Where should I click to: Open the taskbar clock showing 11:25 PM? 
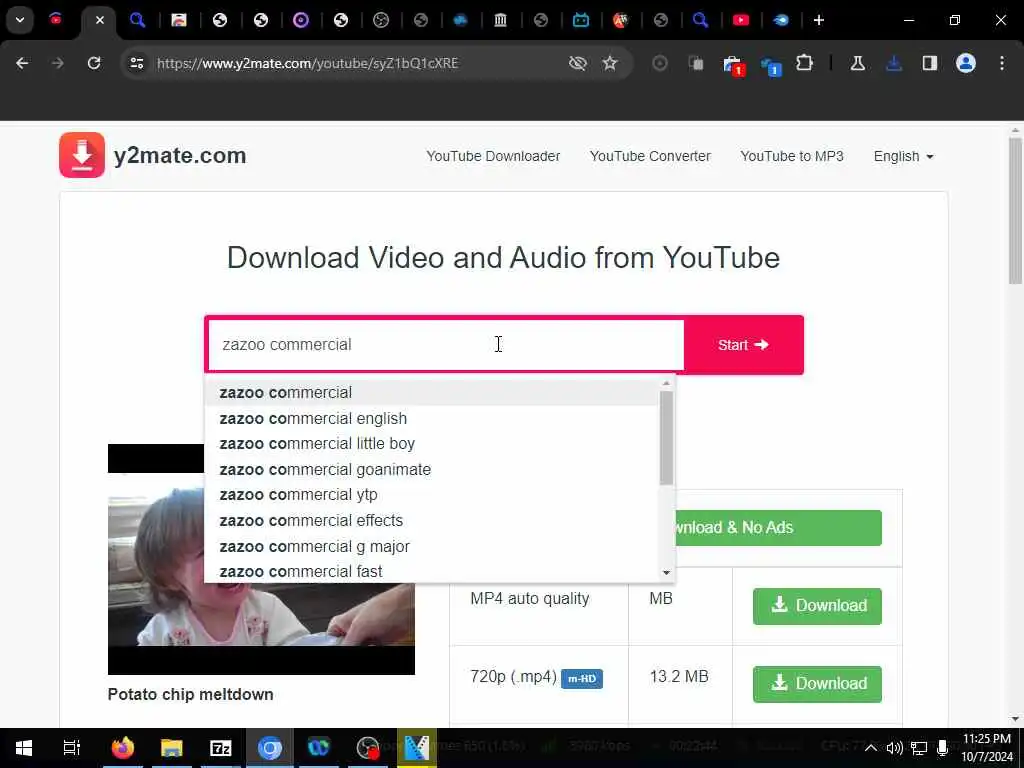tap(986, 748)
